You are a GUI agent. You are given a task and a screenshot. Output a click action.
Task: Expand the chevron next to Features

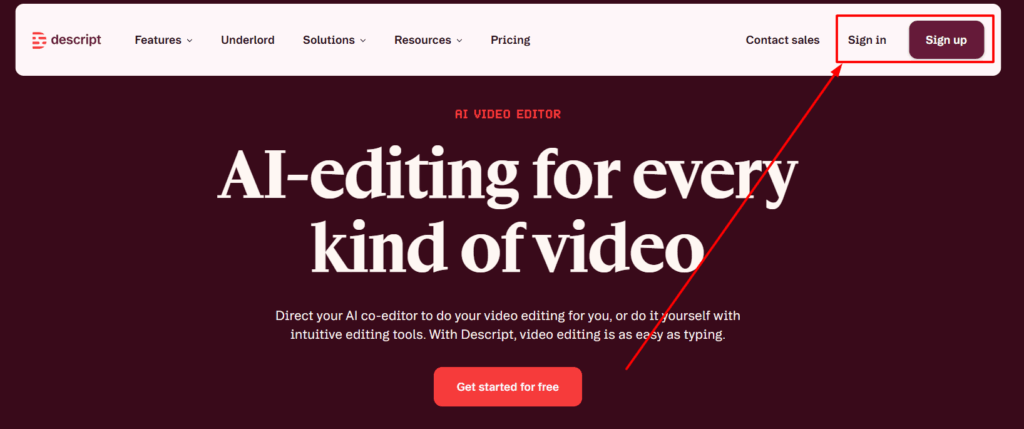(189, 41)
